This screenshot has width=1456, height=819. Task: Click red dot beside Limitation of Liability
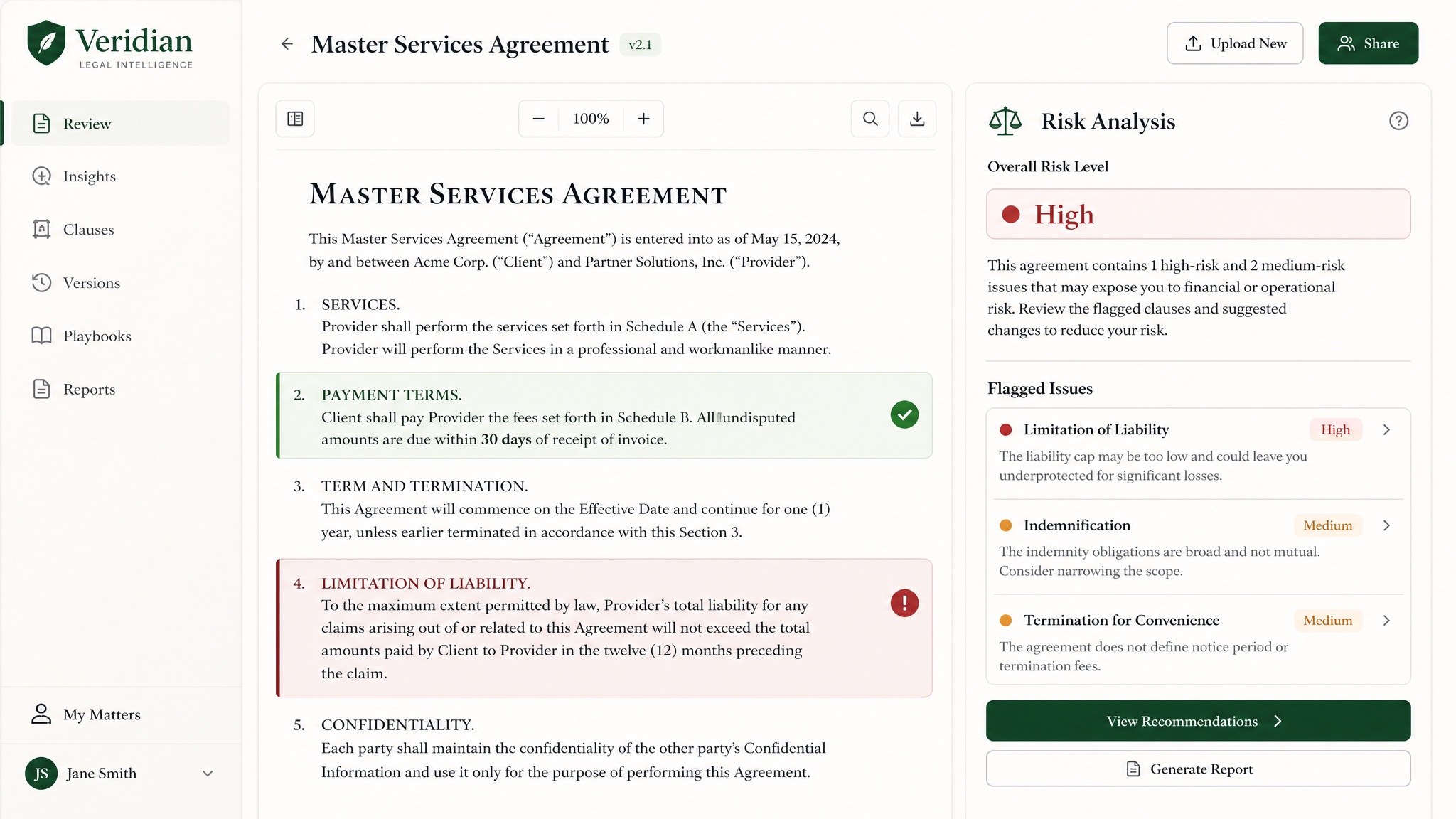tap(1005, 430)
